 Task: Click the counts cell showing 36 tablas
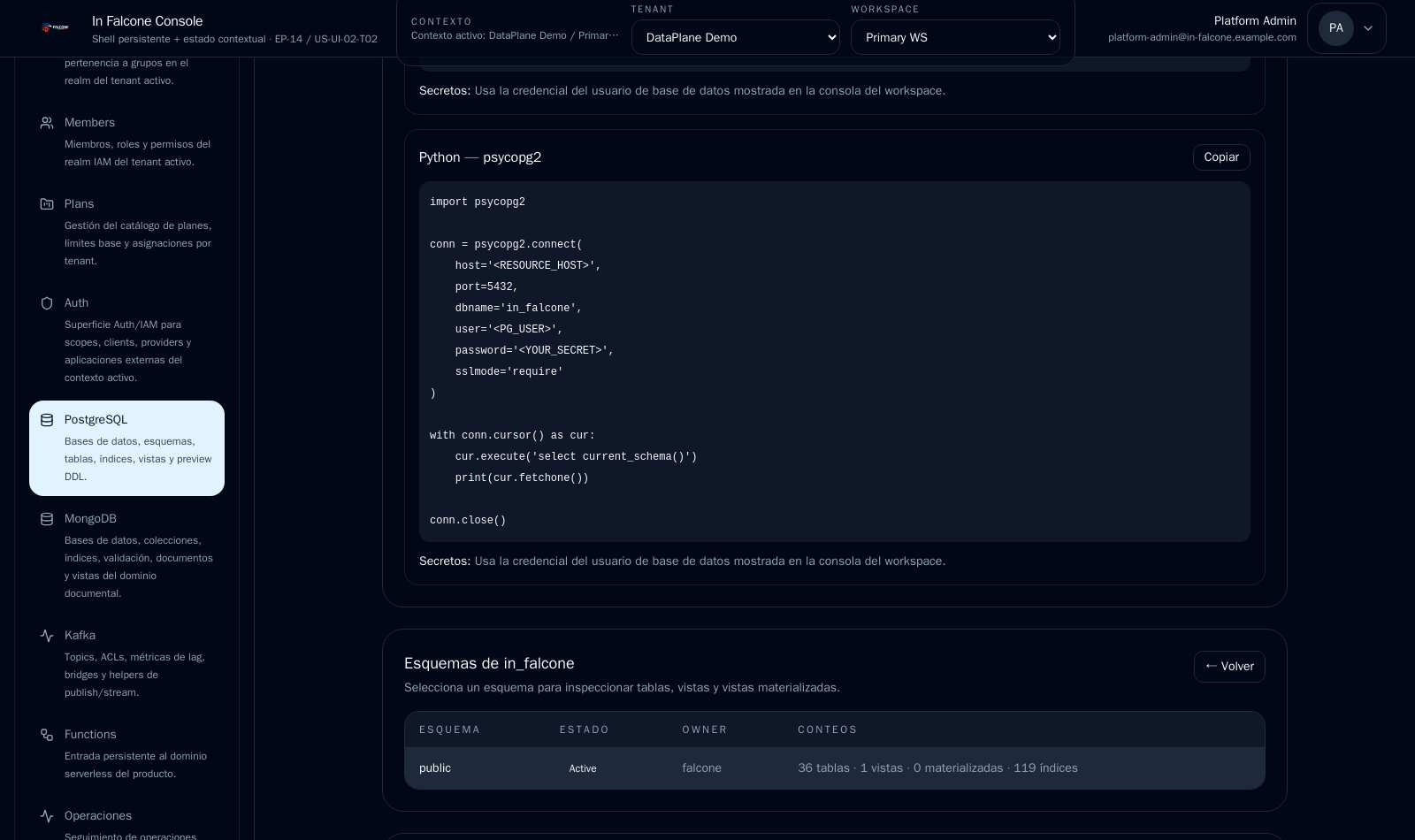pos(937,768)
